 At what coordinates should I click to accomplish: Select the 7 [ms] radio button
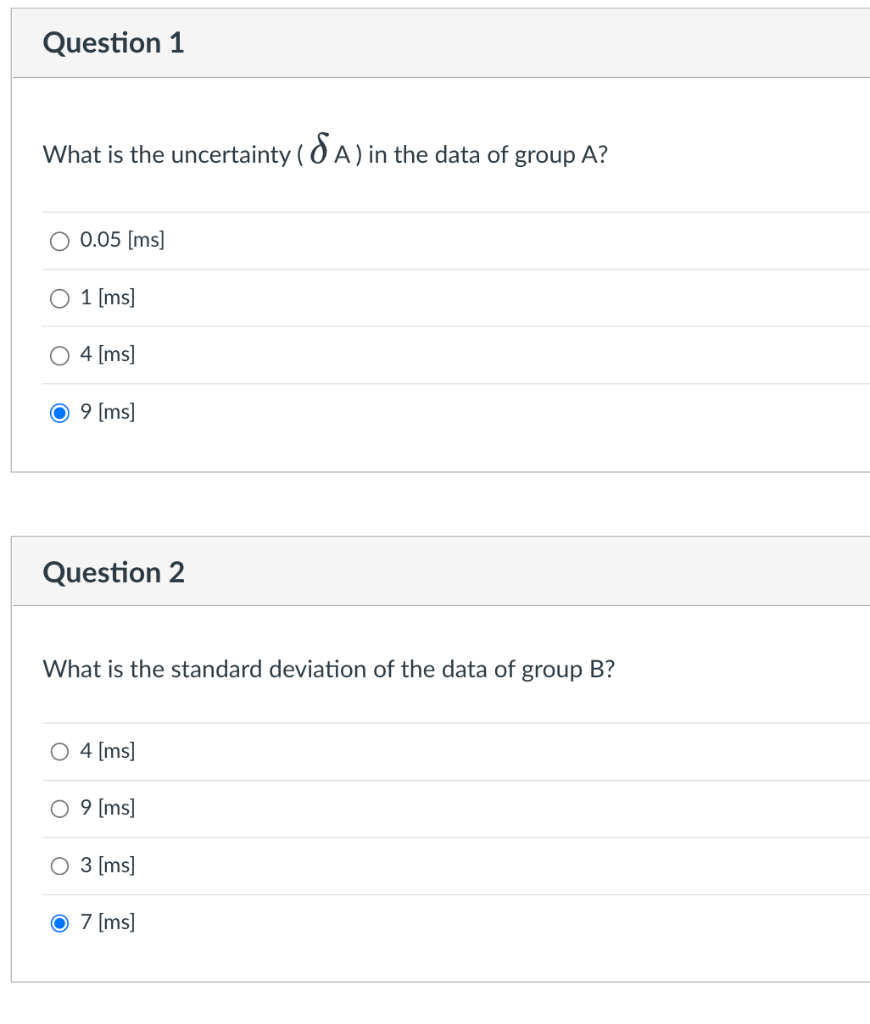60,922
